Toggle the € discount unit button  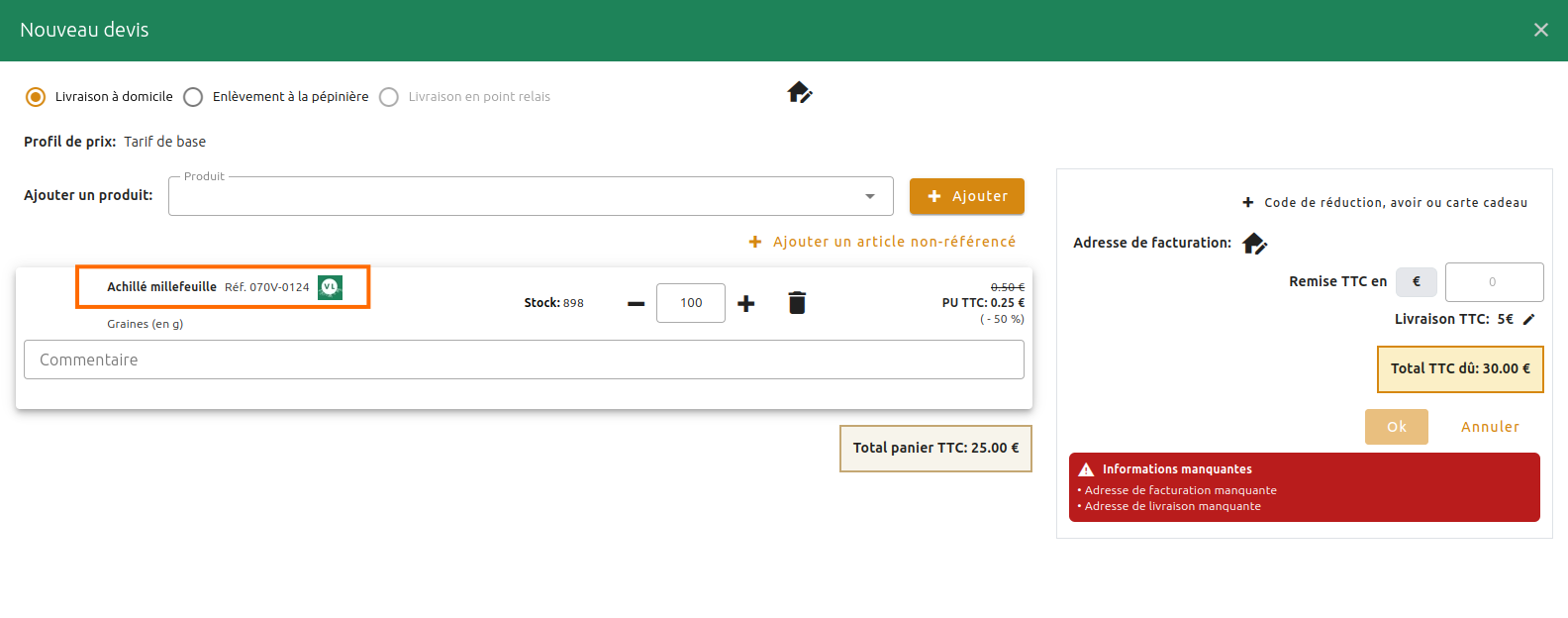[1416, 282]
